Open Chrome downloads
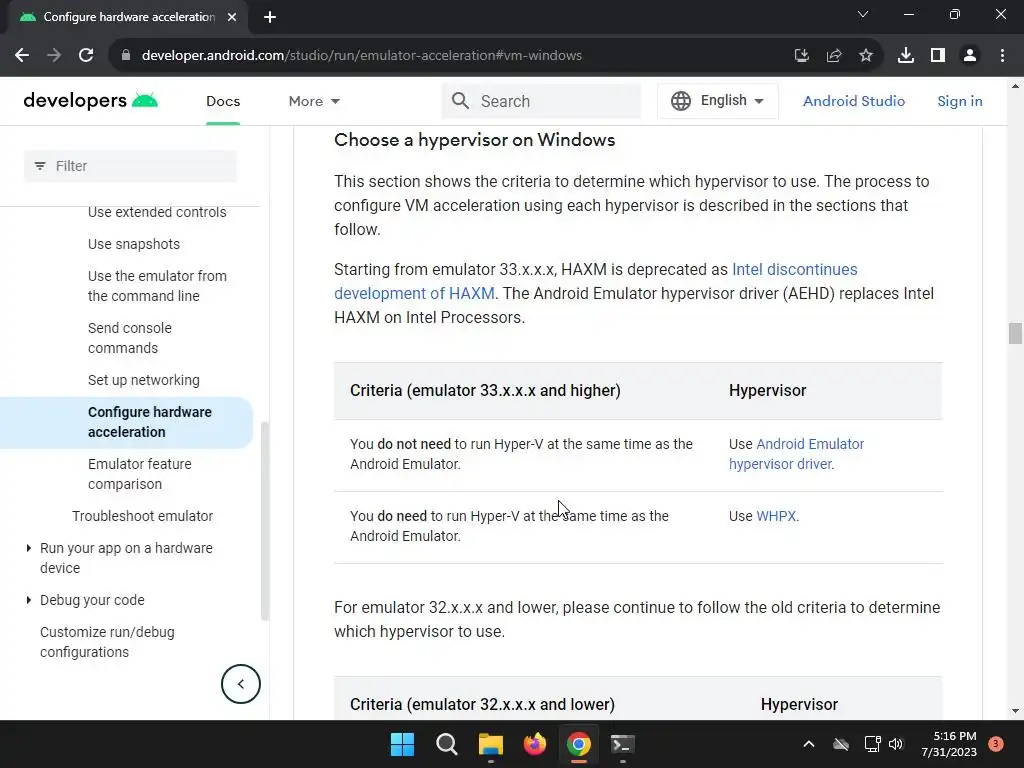 (906, 56)
